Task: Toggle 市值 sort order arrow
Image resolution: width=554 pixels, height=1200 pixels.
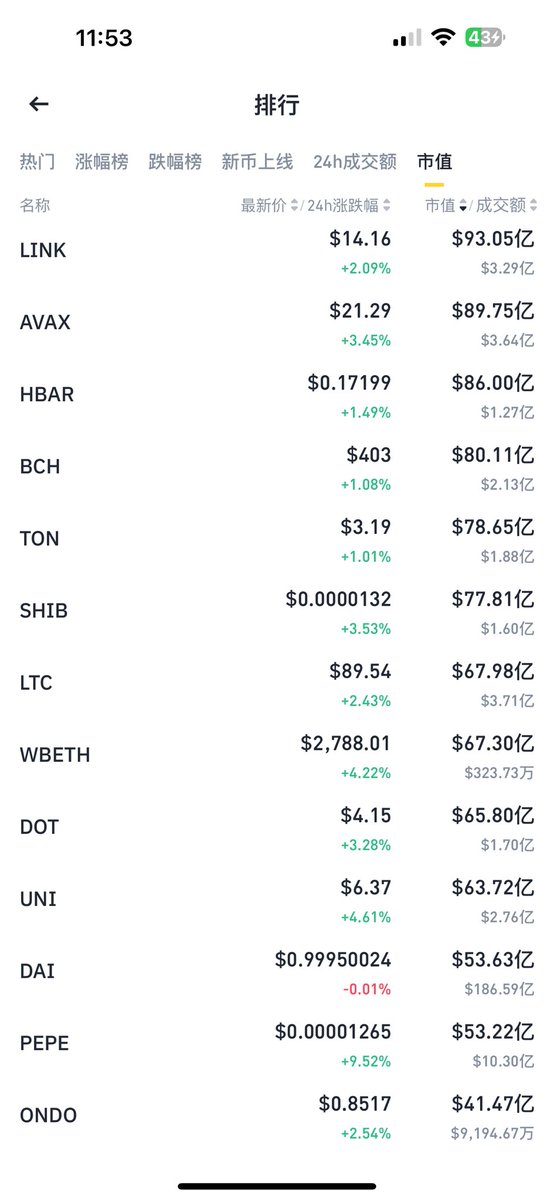Action: click(x=463, y=206)
